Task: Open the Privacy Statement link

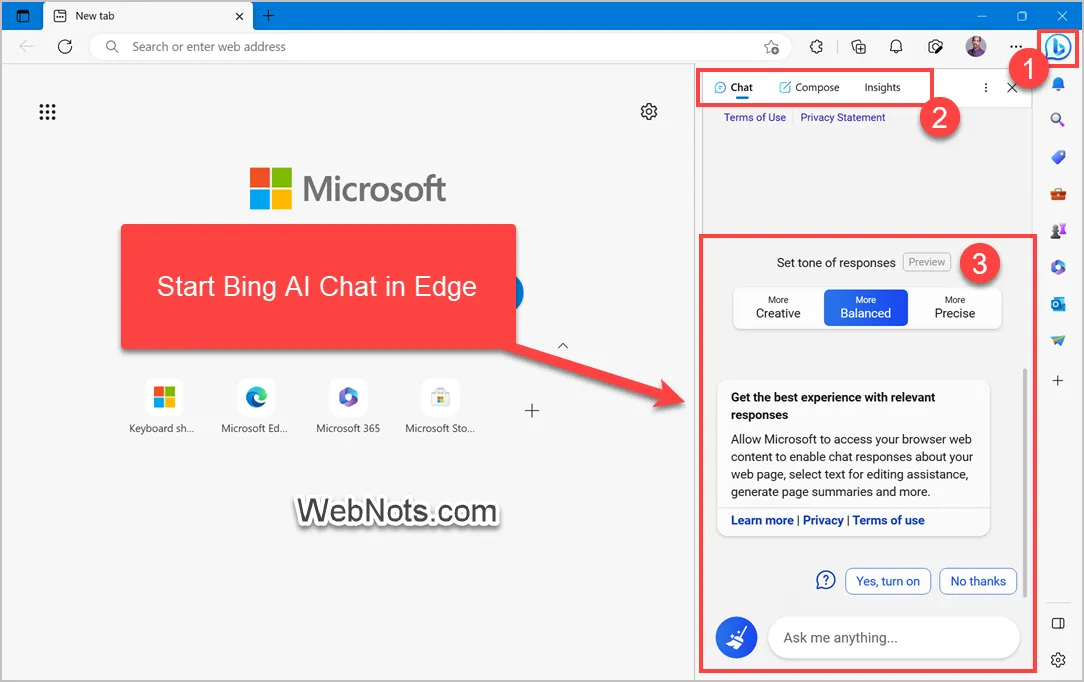Action: pyautogui.click(x=843, y=117)
